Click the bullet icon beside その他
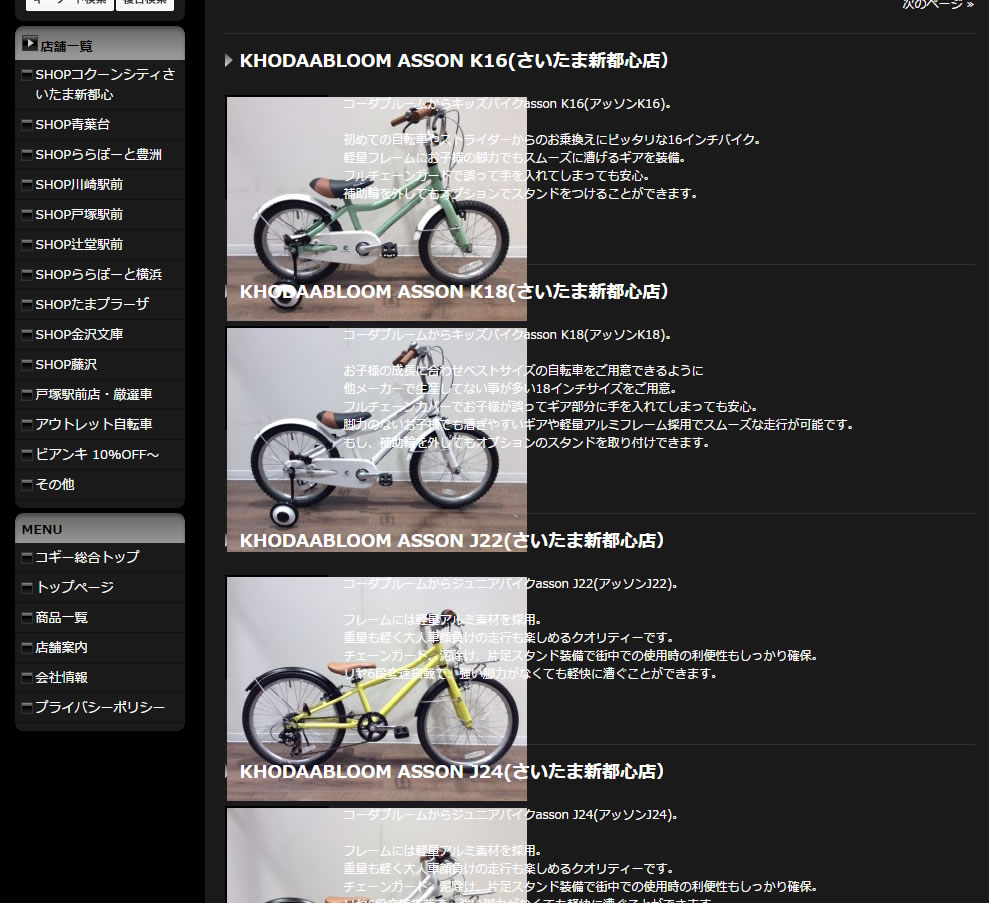989x903 pixels. pyautogui.click(x=27, y=484)
